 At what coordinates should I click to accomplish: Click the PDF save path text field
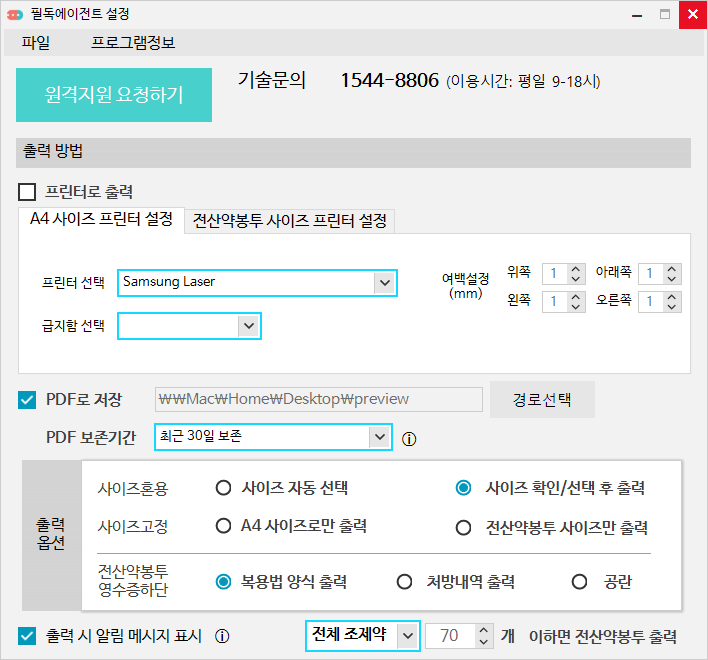[318, 399]
